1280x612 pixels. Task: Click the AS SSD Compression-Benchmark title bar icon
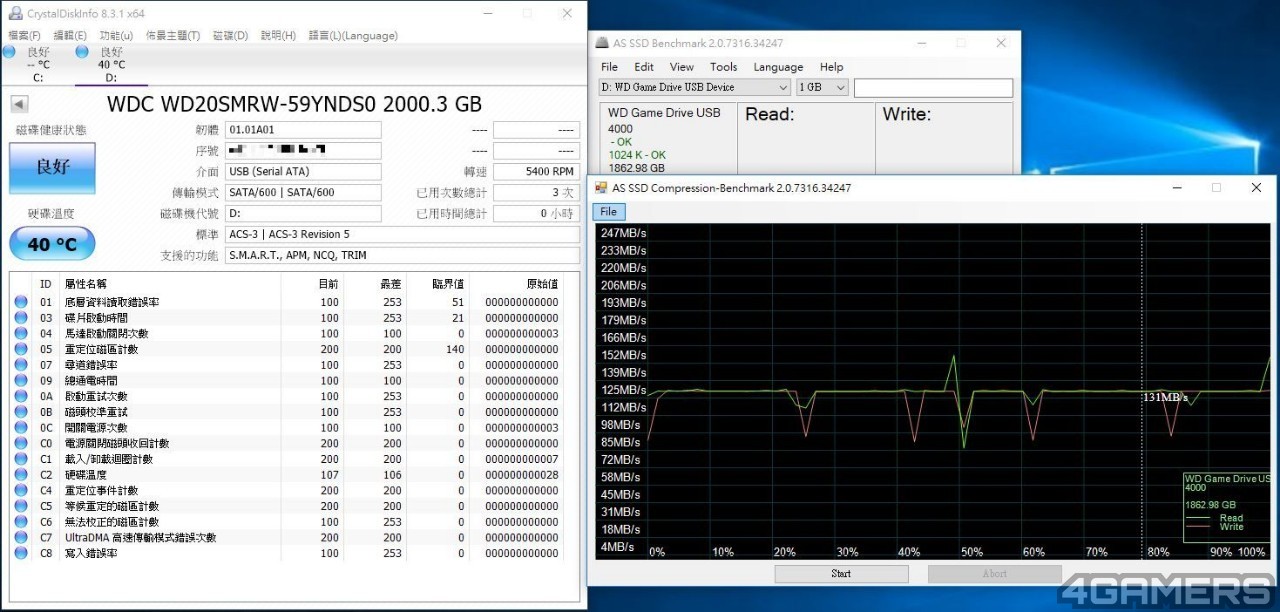tap(600, 188)
